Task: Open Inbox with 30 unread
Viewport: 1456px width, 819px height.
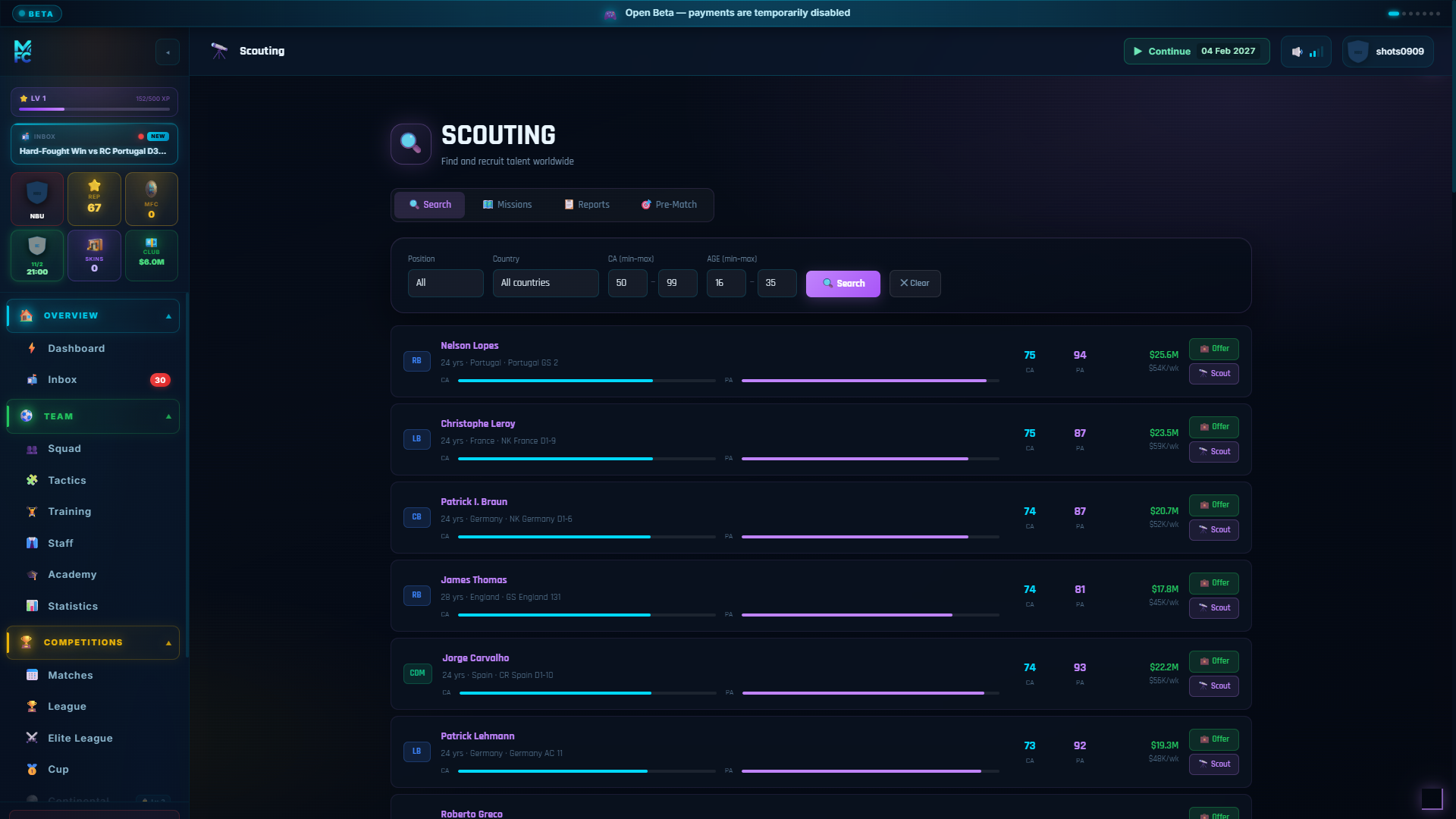Action: click(x=93, y=380)
